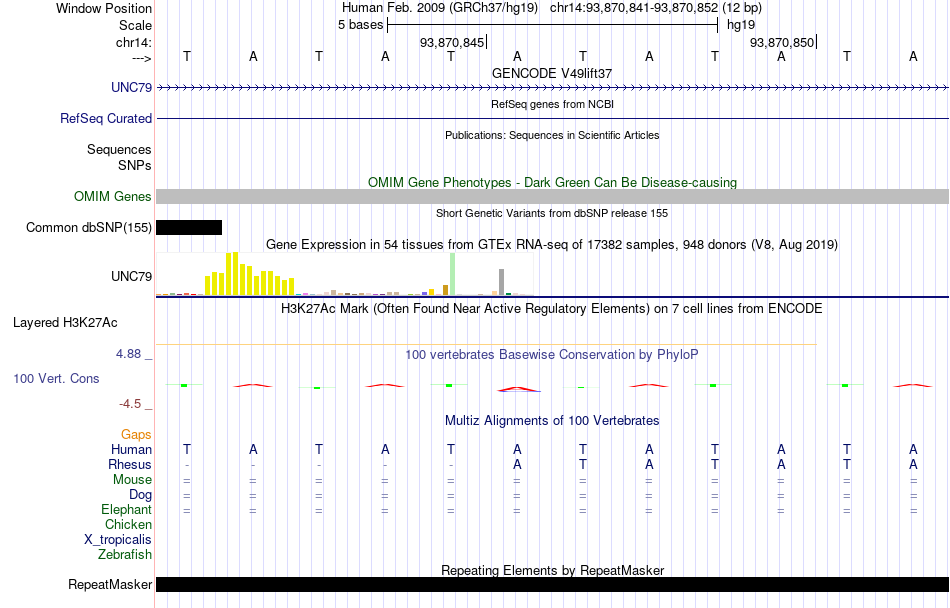Click the 100 Vert. Cons track label
This screenshot has height=608, width=950.
[56, 378]
